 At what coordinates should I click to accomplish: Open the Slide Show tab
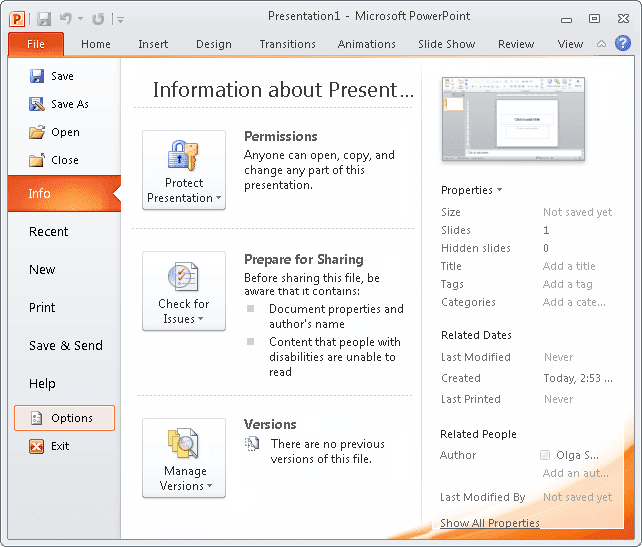coord(446,44)
